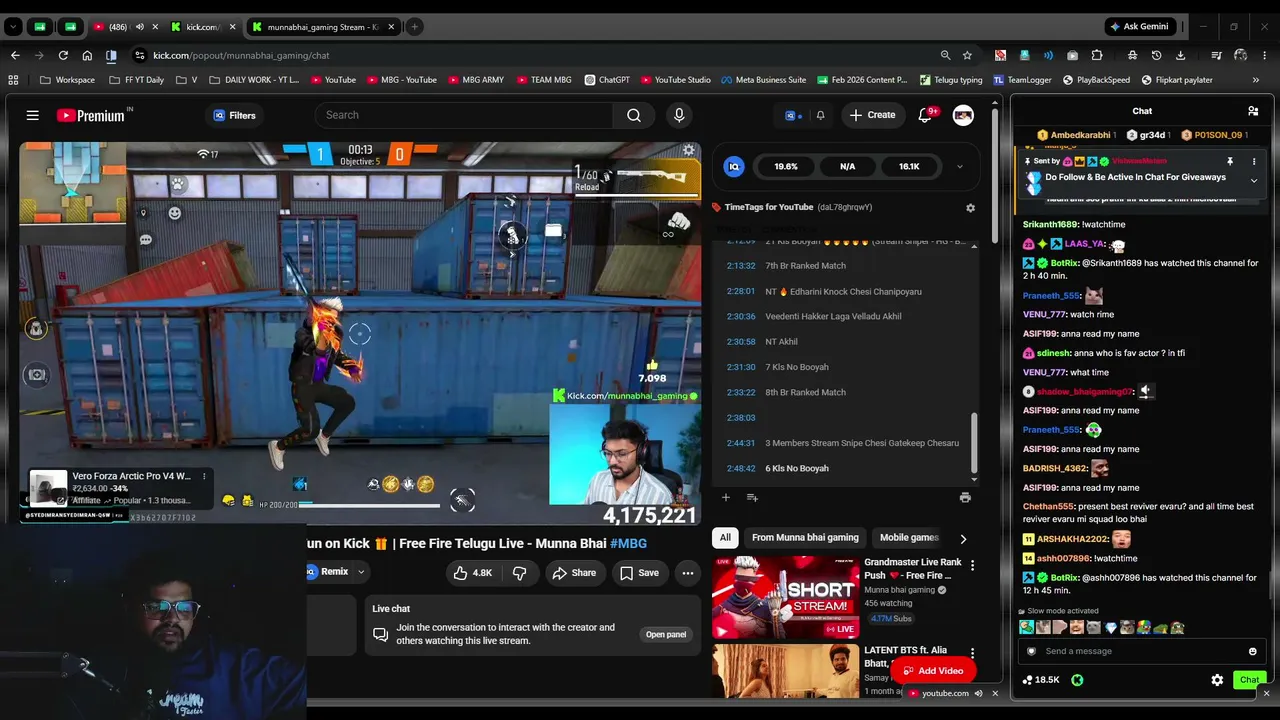Open TimeTags settings gear

[970, 208]
